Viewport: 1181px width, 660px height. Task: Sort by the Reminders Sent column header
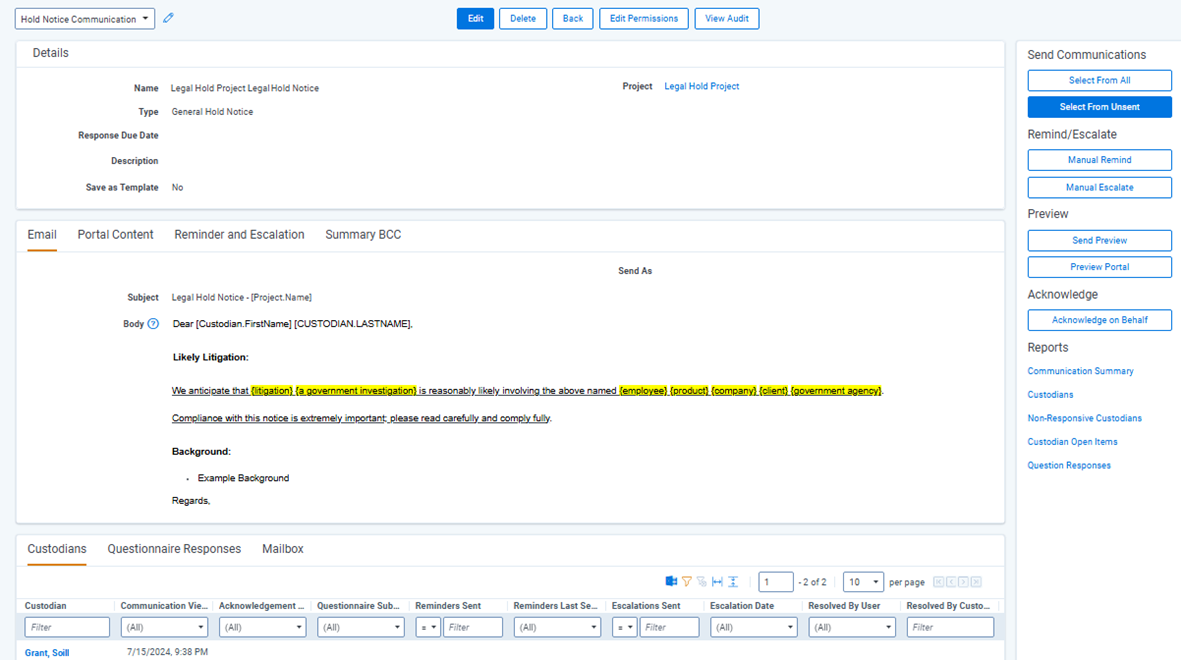[448, 606]
